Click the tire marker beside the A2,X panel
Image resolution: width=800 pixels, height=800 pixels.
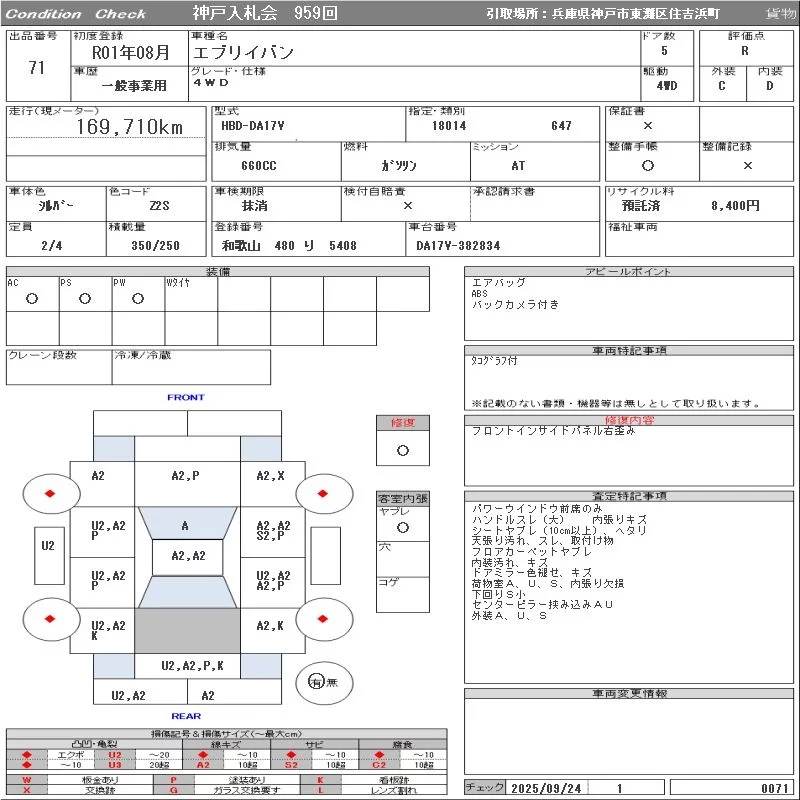325,493
